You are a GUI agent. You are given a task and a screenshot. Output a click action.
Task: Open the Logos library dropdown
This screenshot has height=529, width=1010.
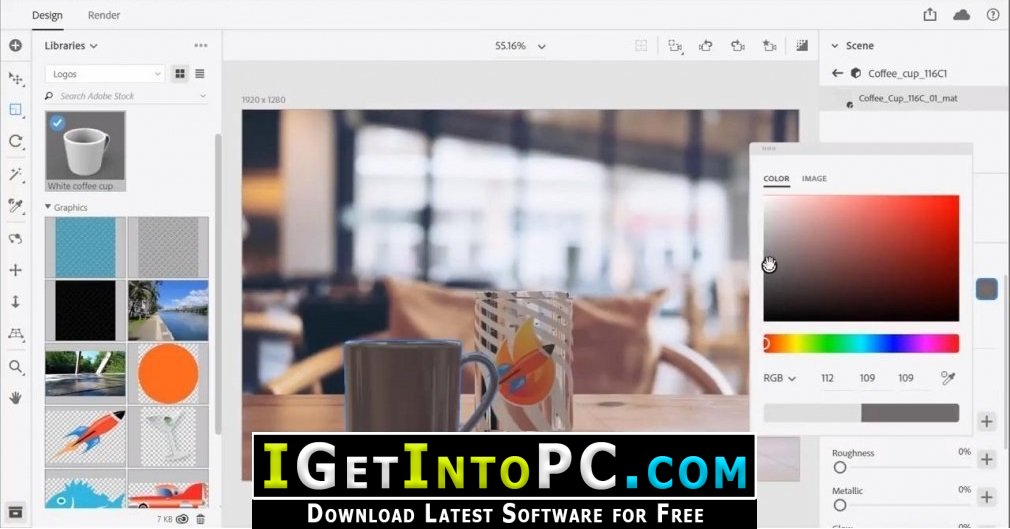[105, 74]
